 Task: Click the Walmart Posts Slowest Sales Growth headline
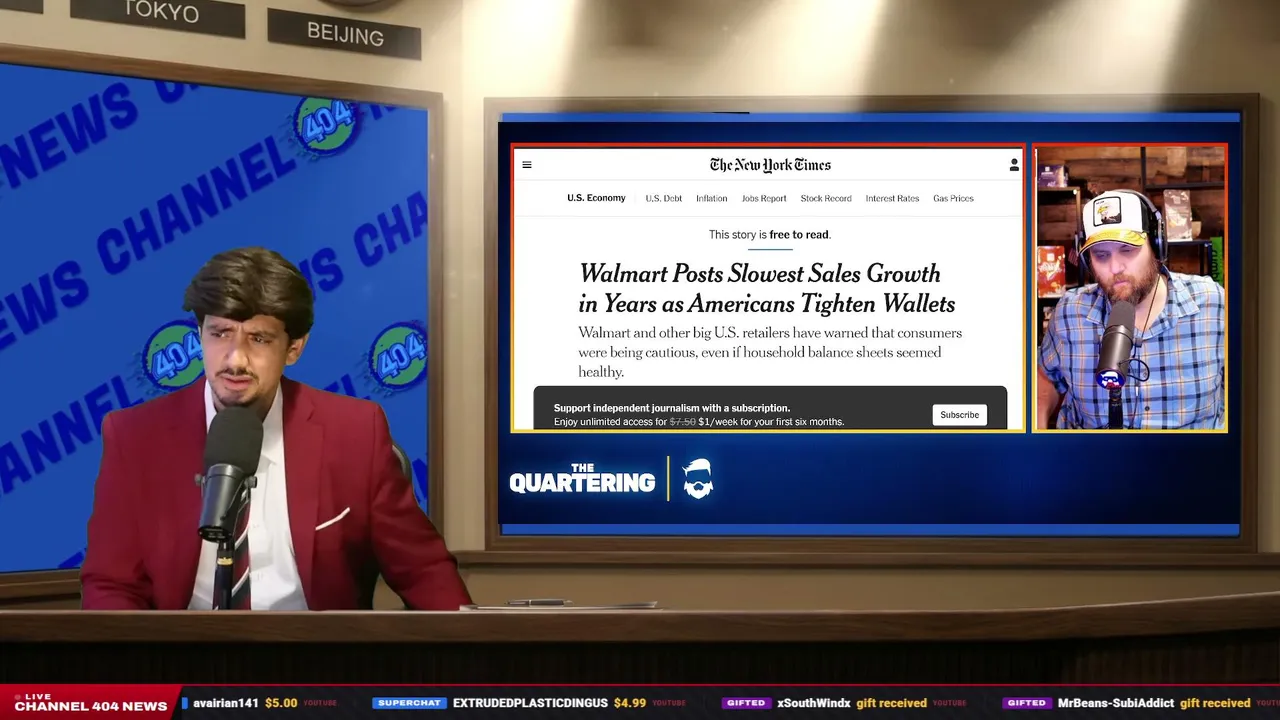pyautogui.click(x=767, y=288)
